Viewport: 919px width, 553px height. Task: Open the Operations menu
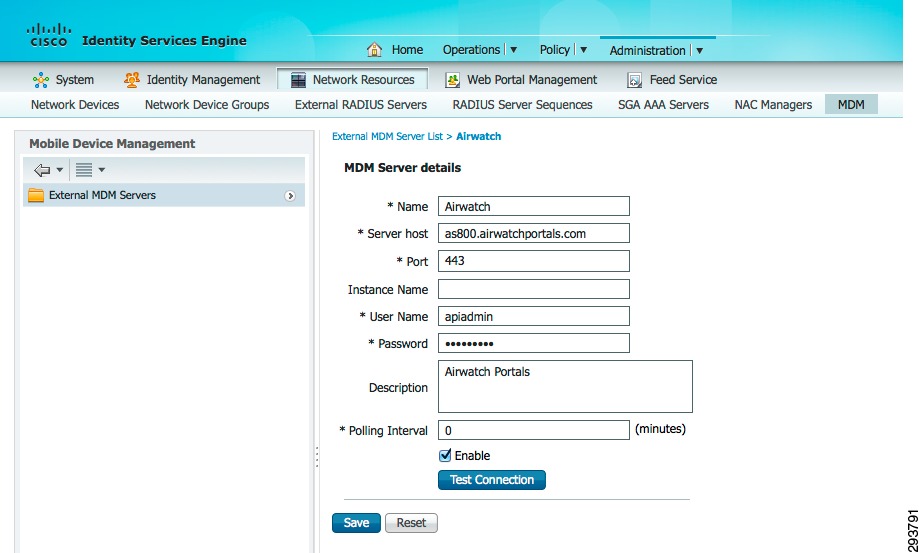coord(471,50)
